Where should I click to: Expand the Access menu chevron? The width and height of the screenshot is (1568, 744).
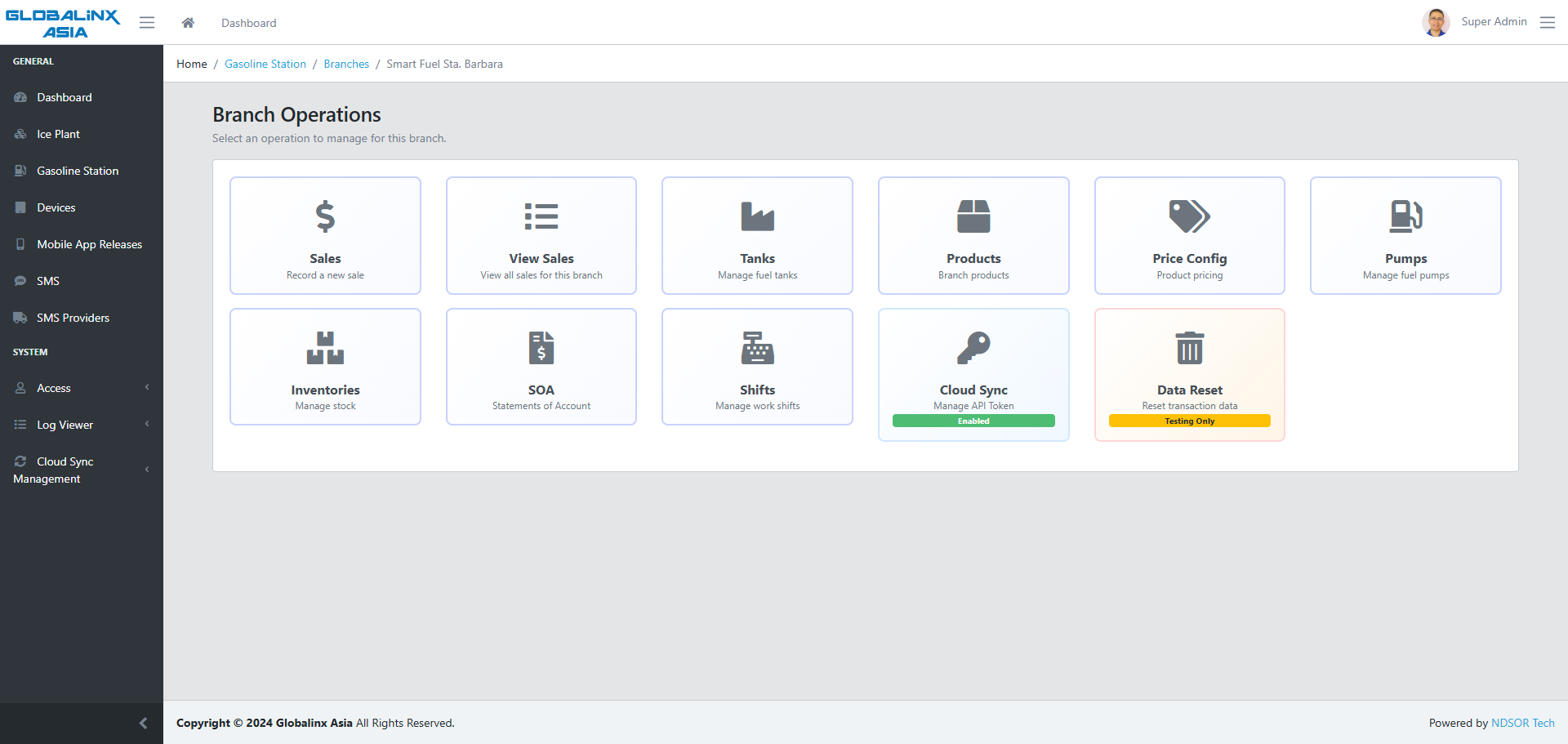pyautogui.click(x=147, y=387)
